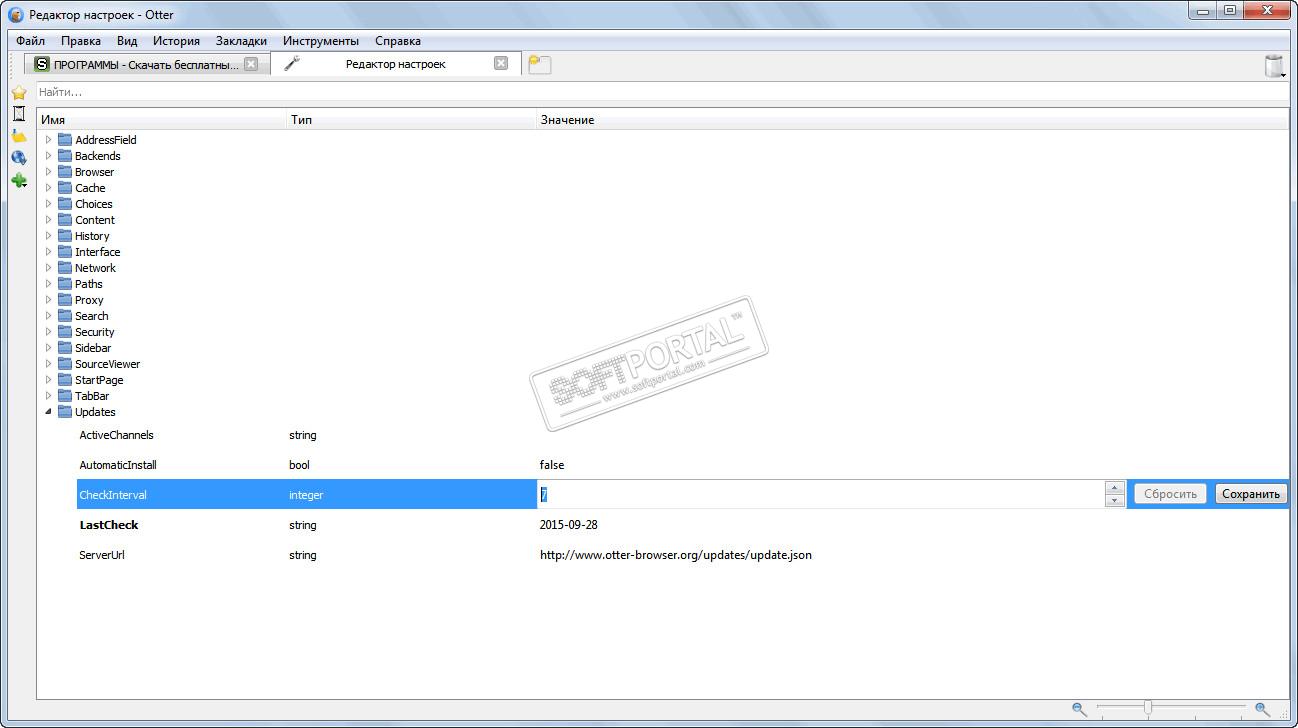
Task: Select the LastCheck setting name
Action: pyautogui.click(x=109, y=525)
